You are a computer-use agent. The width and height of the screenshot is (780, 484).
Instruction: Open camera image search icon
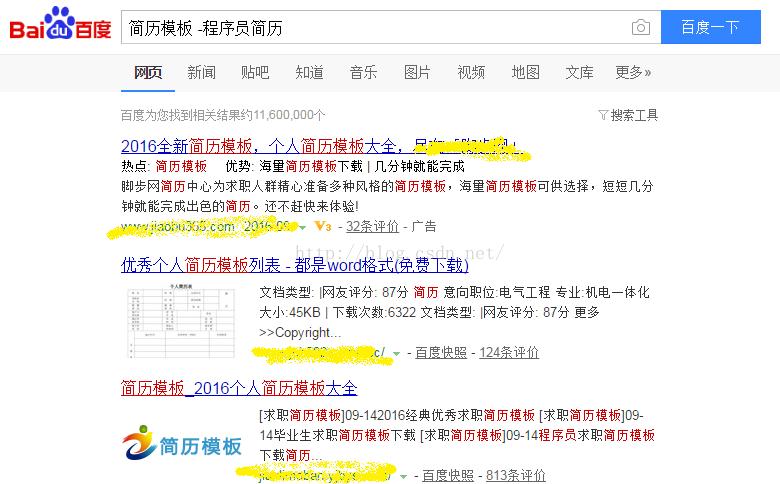pyautogui.click(x=641, y=27)
